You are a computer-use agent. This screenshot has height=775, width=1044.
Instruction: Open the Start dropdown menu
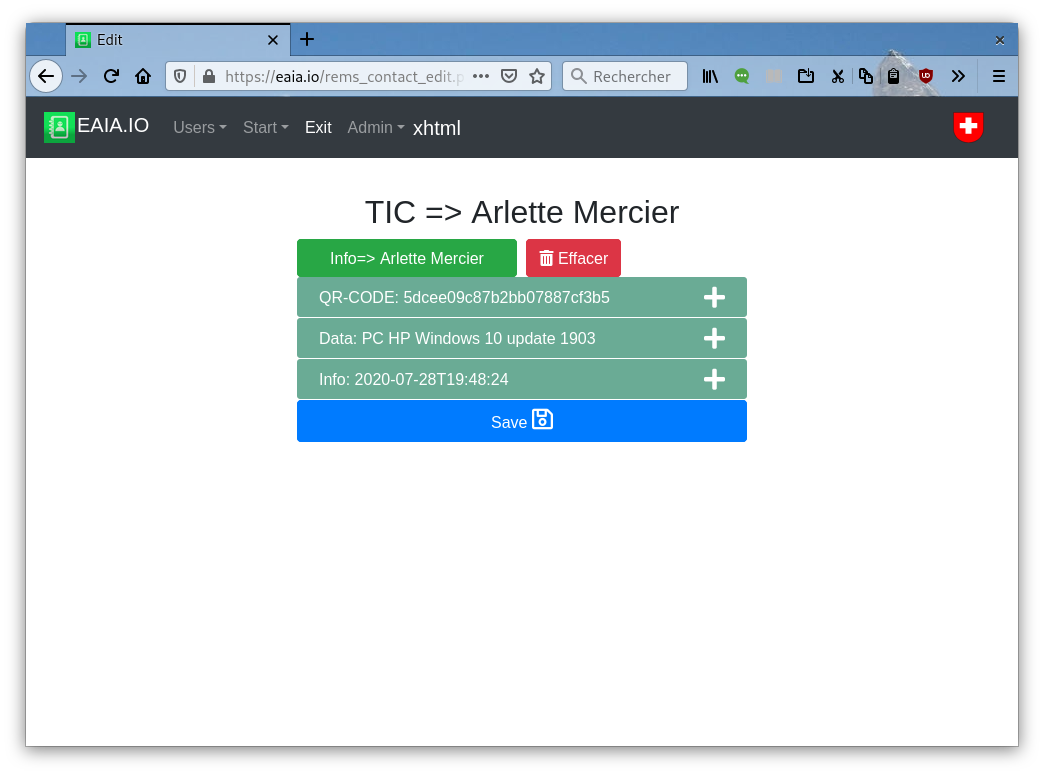point(265,127)
